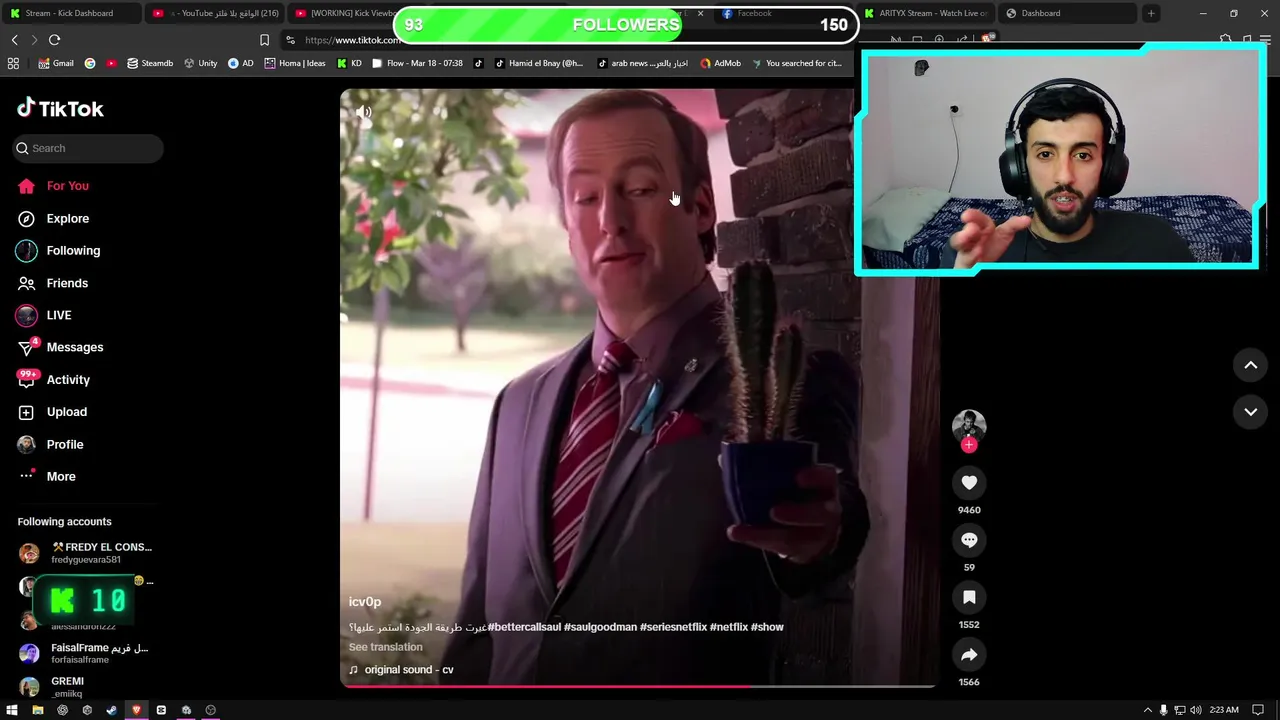Expand the More menu
Viewport: 1280px width, 720px height.
[46, 476]
